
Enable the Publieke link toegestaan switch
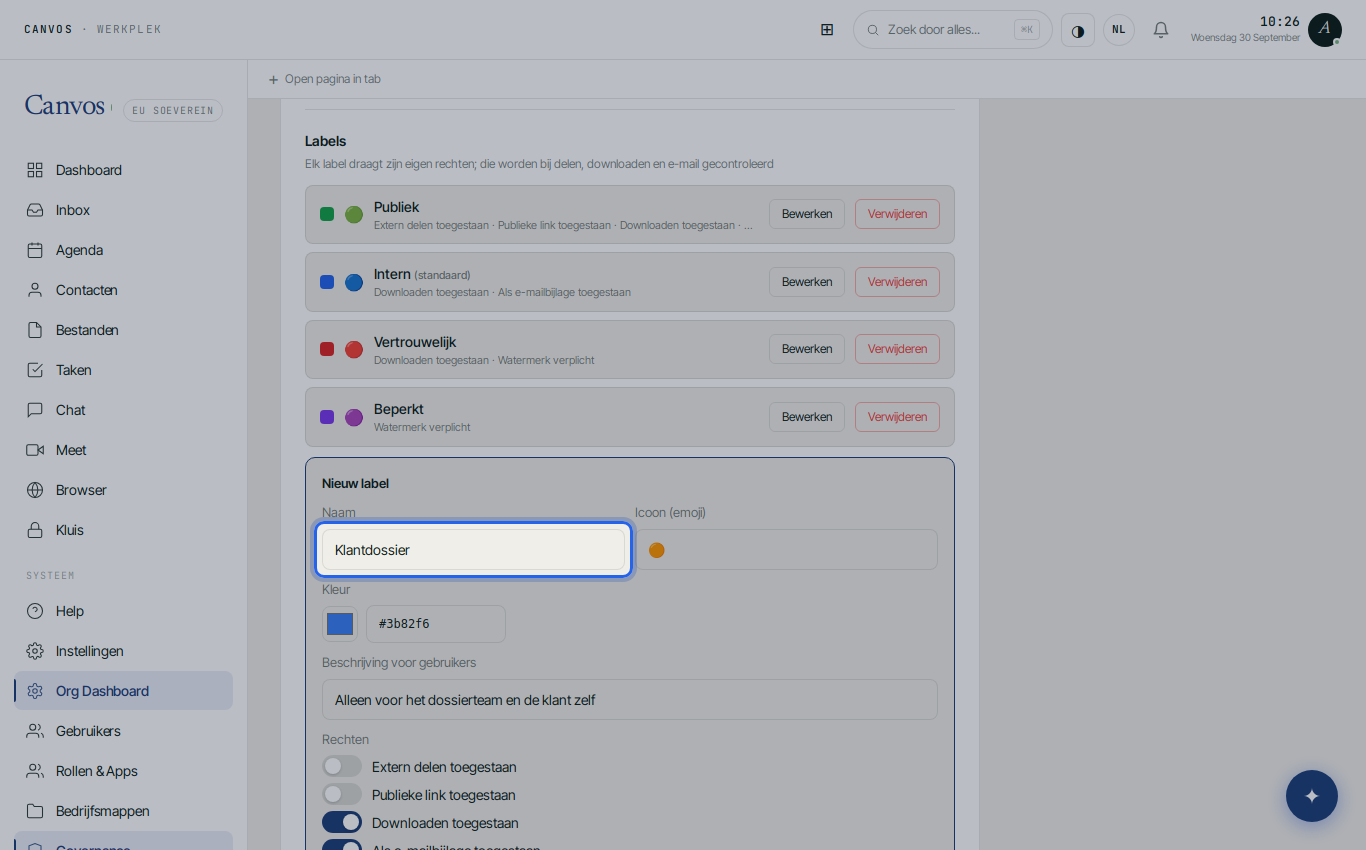342,795
